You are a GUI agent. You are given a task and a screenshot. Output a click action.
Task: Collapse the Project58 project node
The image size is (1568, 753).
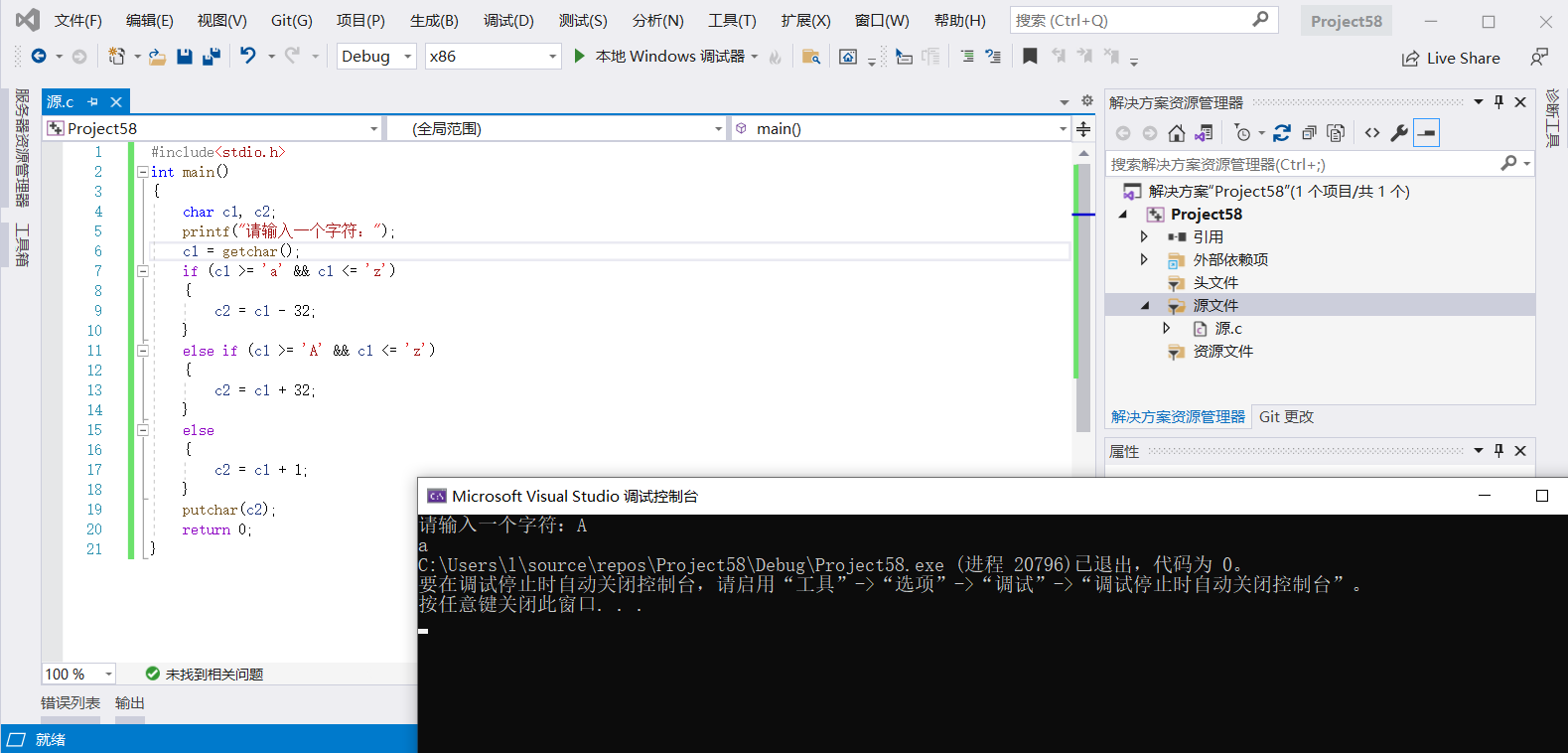click(x=1123, y=214)
